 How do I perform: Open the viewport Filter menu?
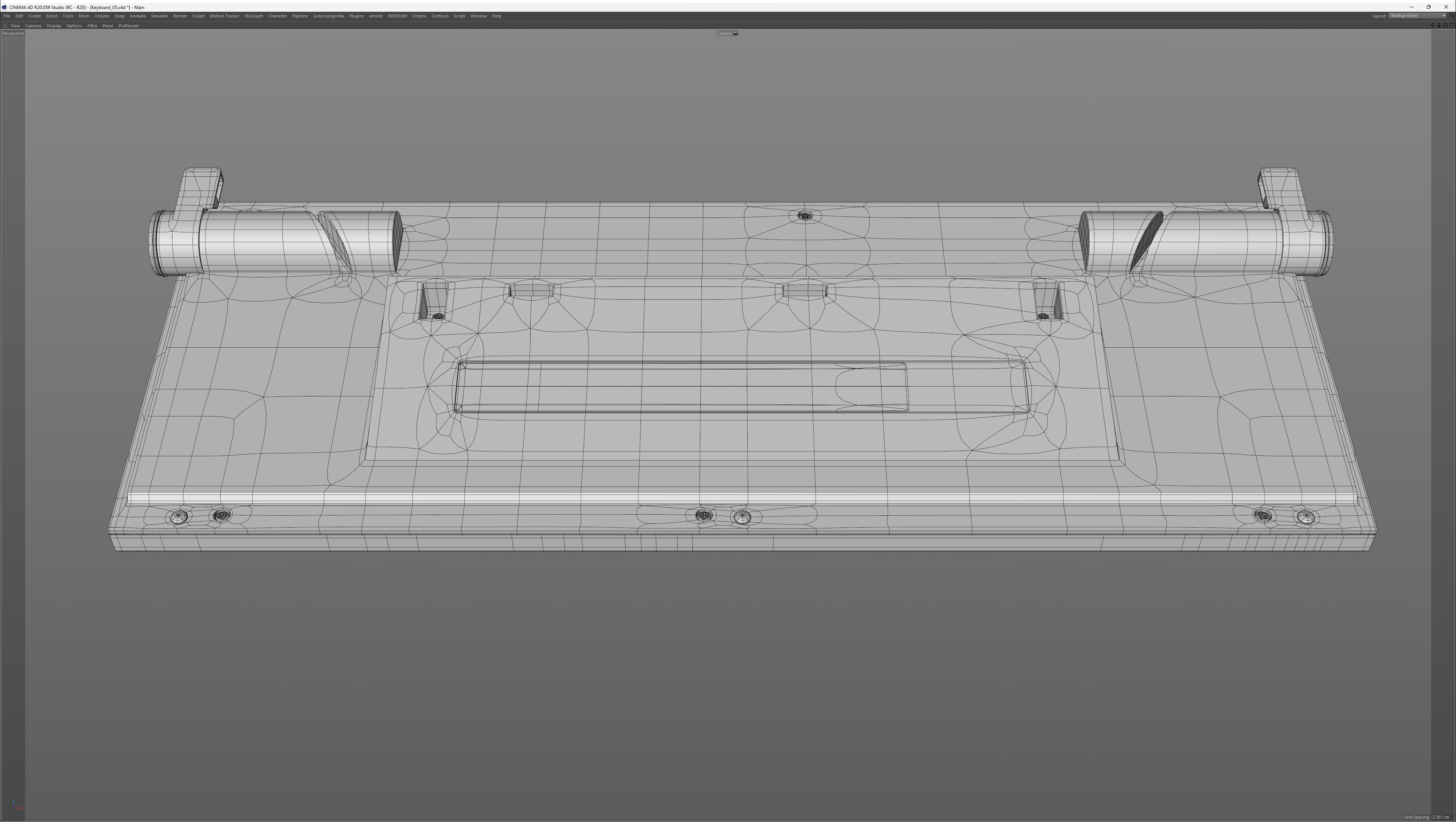click(92, 25)
